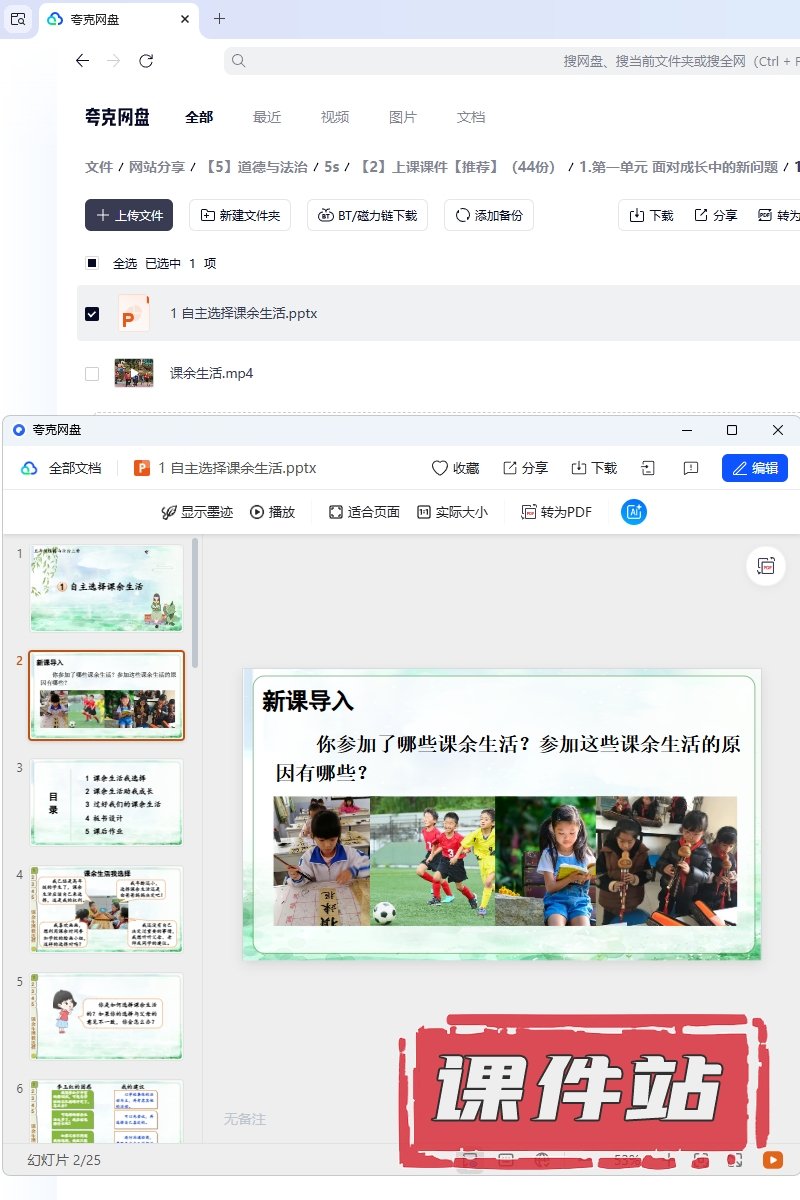Select slide 3 目录 thumbnail
The width and height of the screenshot is (800, 1200).
tap(107, 802)
